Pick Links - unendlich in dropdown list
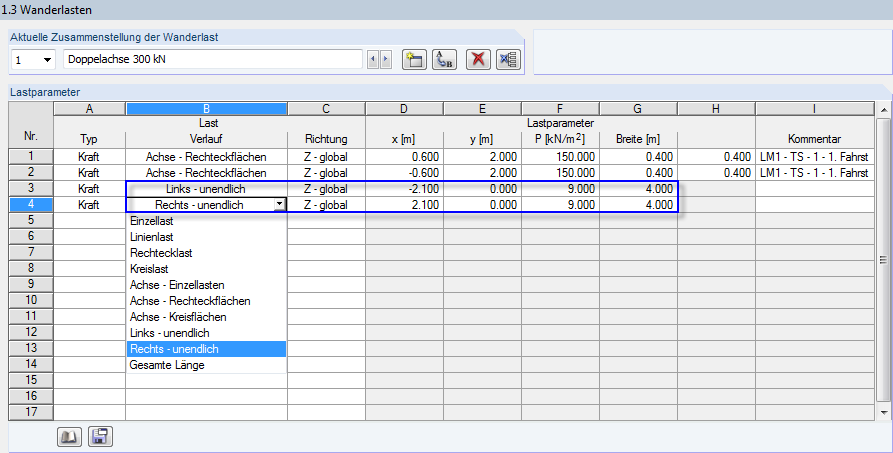 [x=206, y=333]
